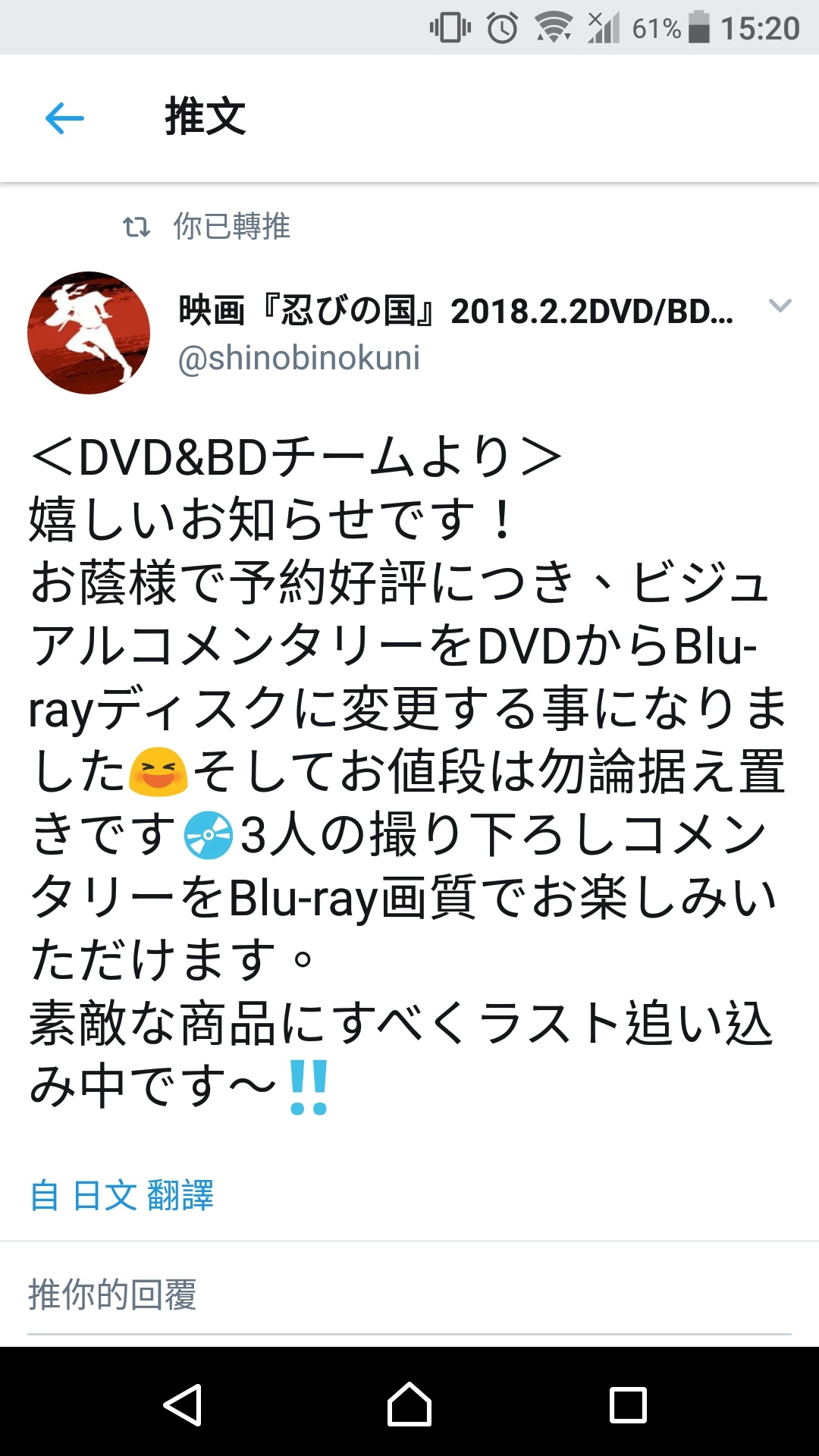Tap the blue double exclamation emoji
Image resolution: width=819 pixels, height=1456 pixels.
309,1087
